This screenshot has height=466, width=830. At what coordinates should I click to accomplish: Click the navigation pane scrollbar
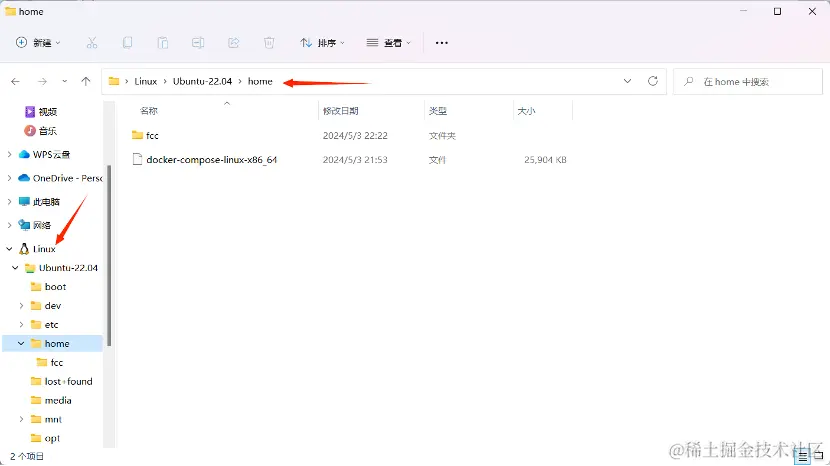pos(109,255)
